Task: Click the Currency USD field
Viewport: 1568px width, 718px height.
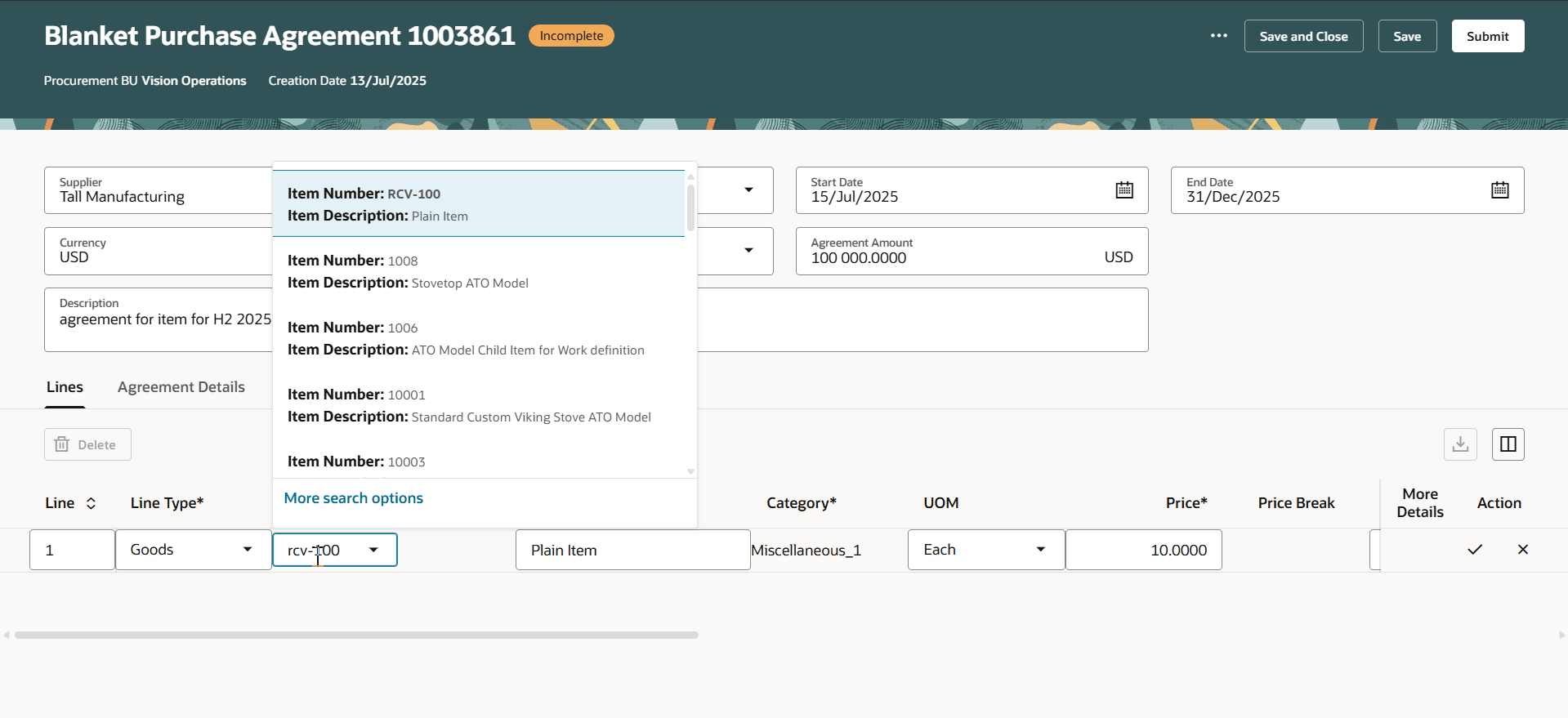Action: tap(159, 251)
